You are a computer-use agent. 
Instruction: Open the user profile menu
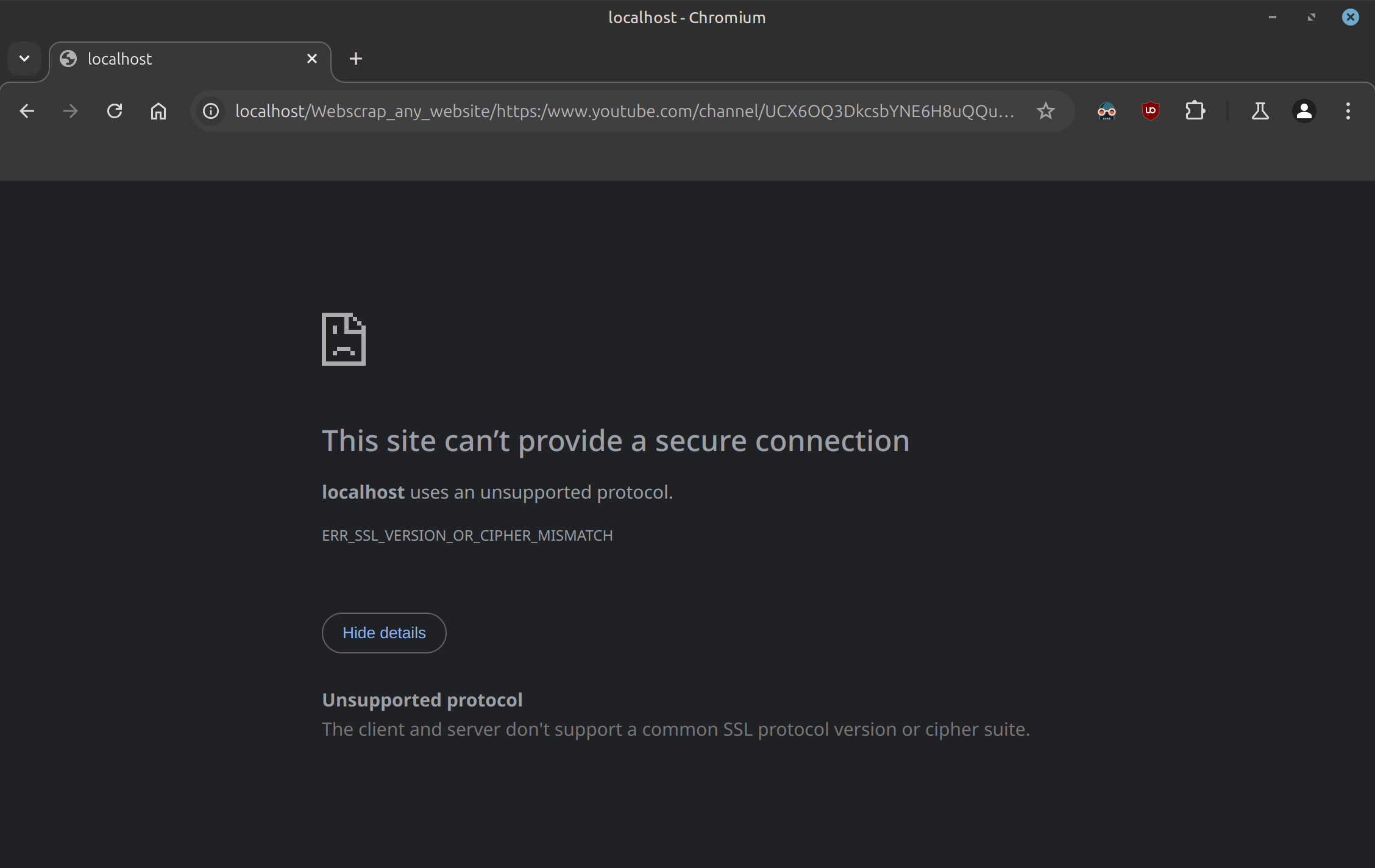[1304, 111]
